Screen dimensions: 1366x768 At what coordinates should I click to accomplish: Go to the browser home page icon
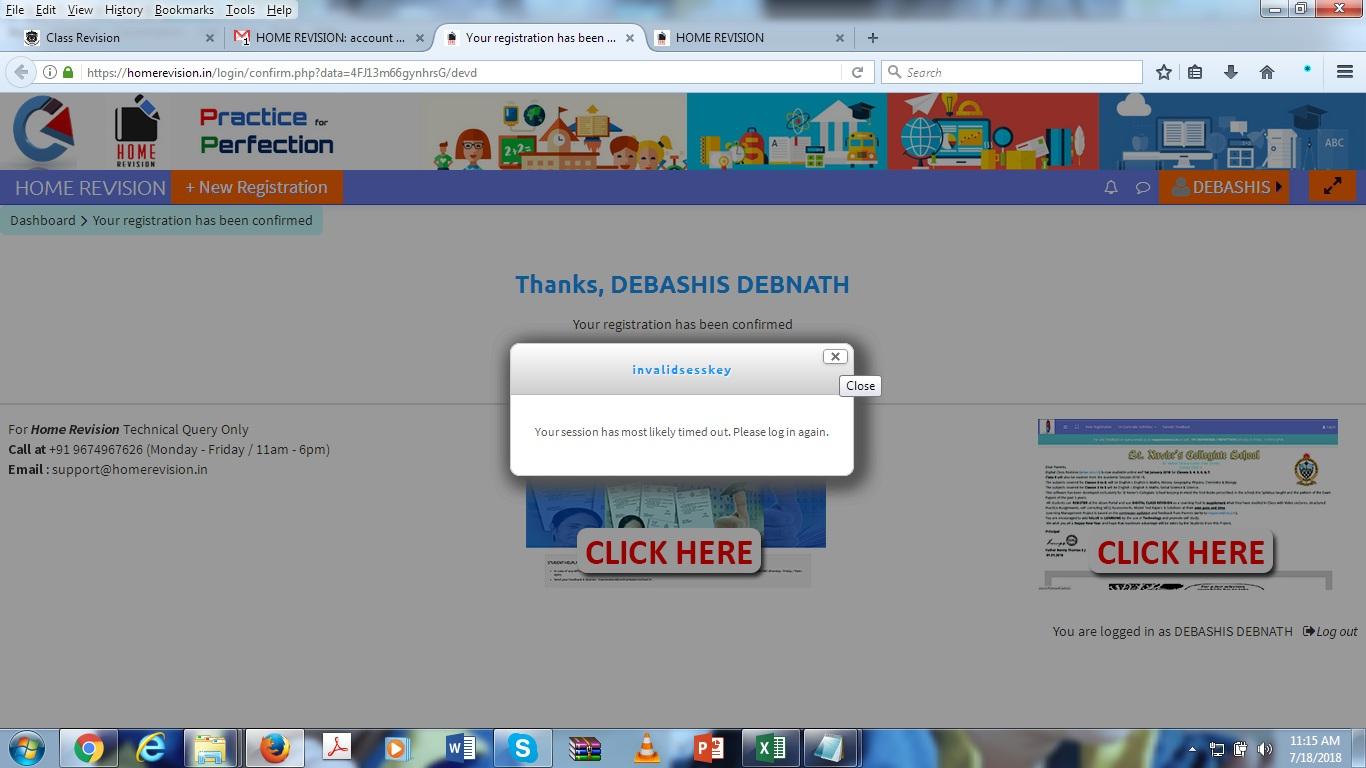[1267, 72]
